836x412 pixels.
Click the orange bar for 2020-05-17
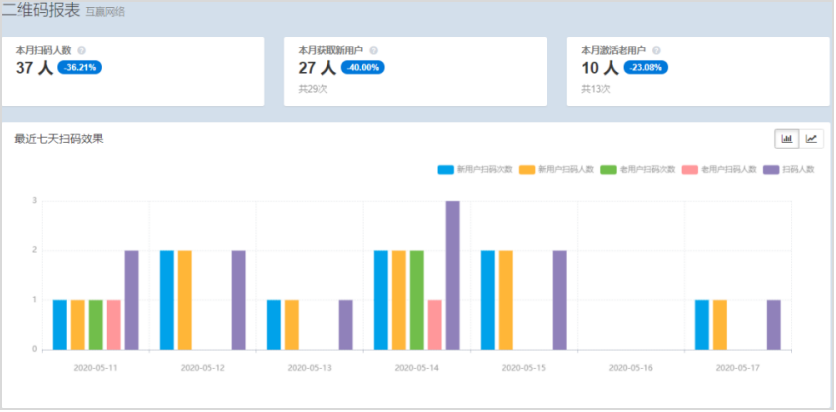(x=720, y=325)
